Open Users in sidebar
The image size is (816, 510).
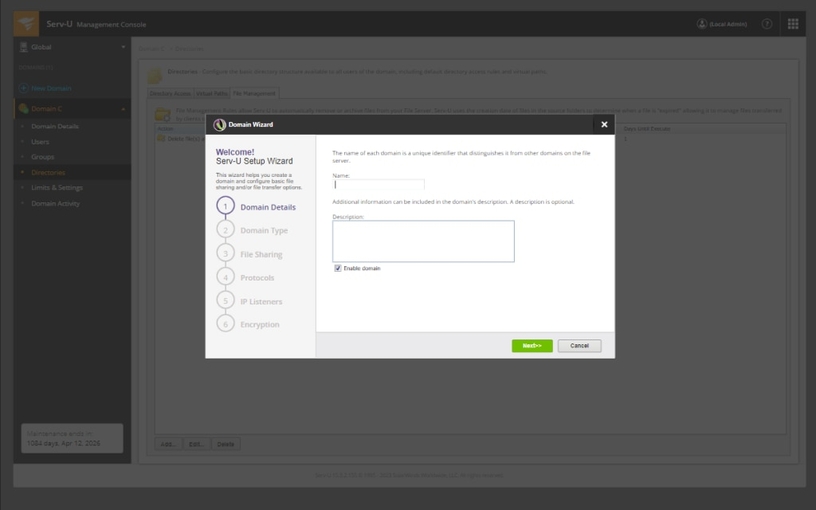click(x=40, y=142)
